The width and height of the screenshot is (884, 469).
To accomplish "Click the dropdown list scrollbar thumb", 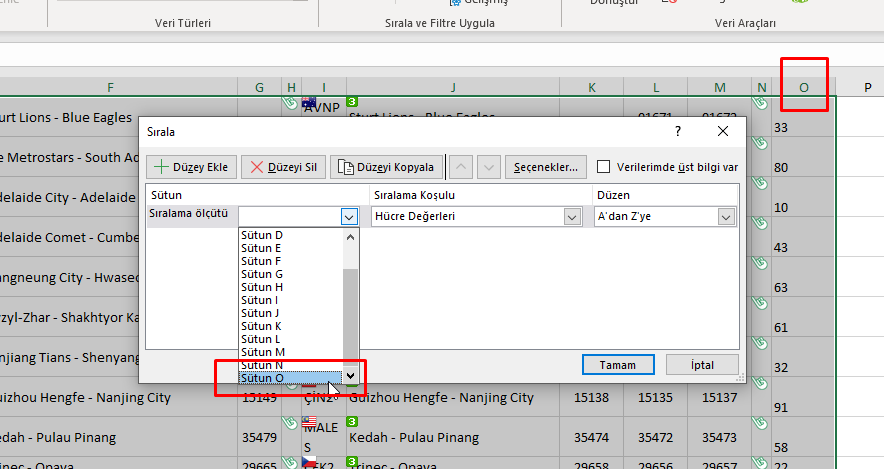I will (x=351, y=316).
